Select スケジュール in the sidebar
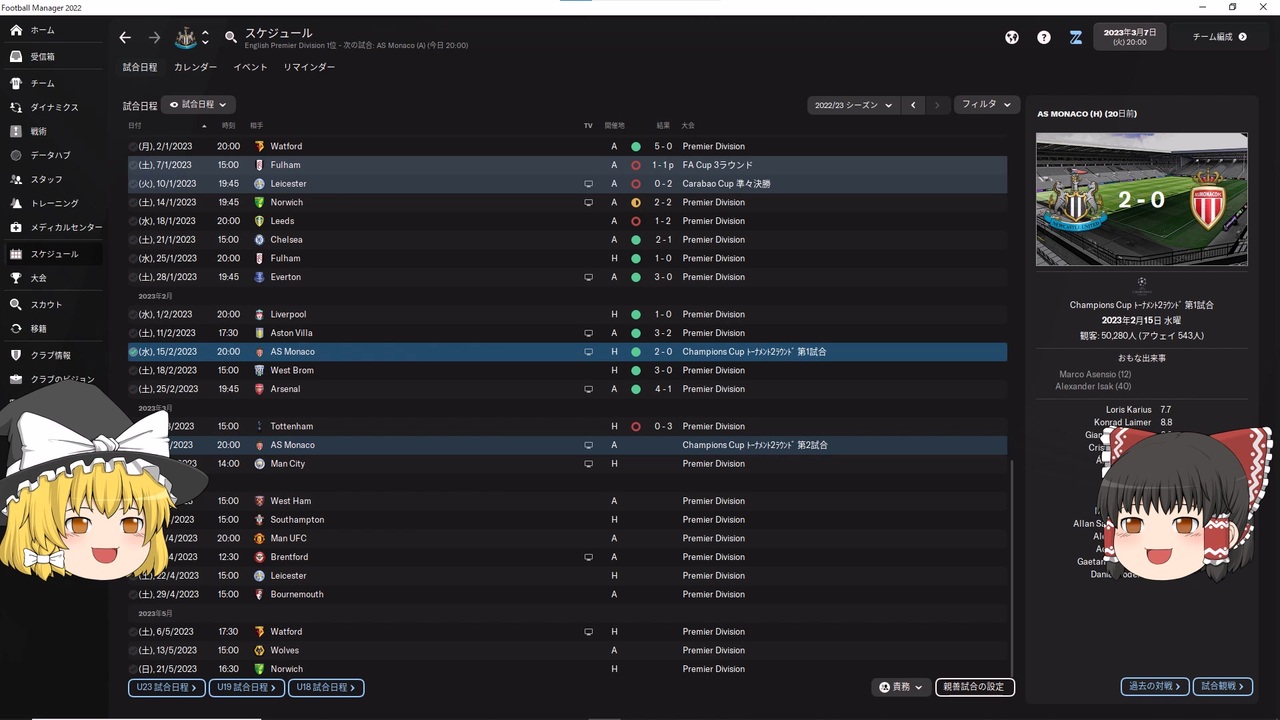 pos(53,254)
